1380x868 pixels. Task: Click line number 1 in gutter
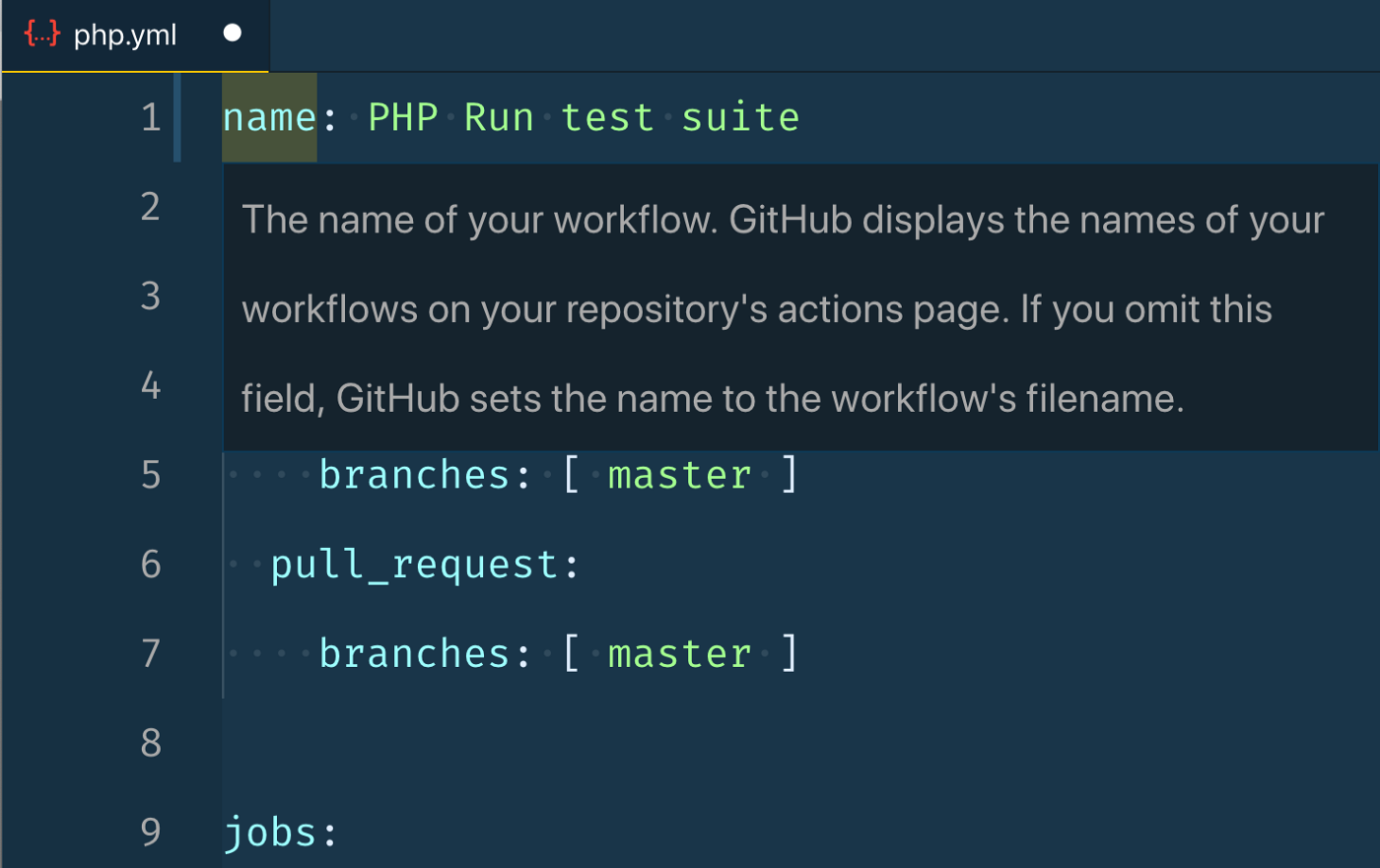pos(151,118)
